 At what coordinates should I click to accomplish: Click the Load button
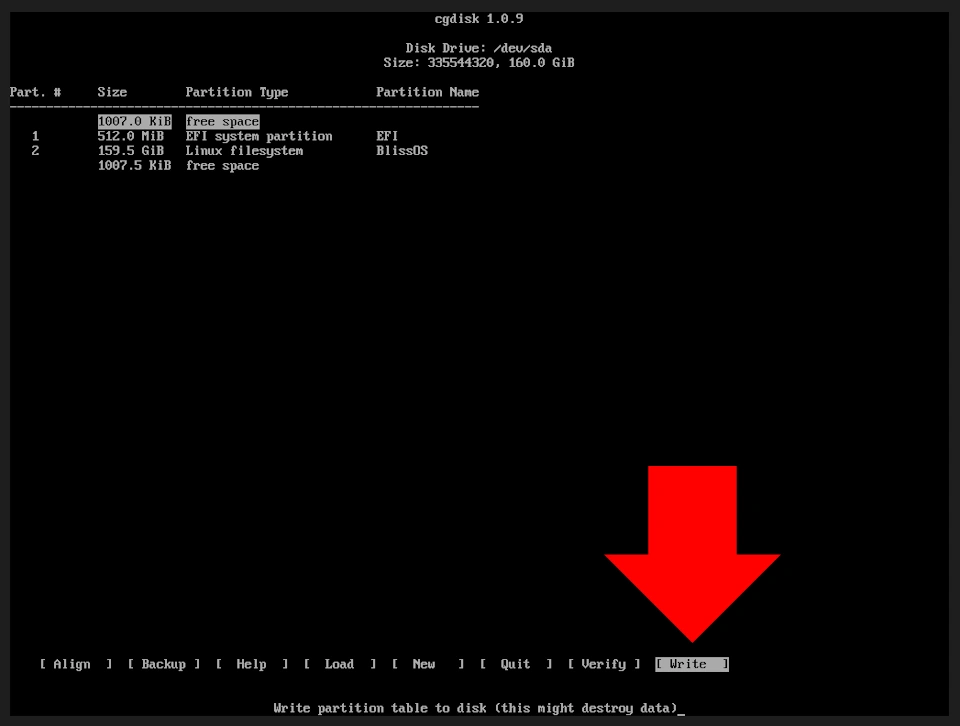tap(339, 663)
